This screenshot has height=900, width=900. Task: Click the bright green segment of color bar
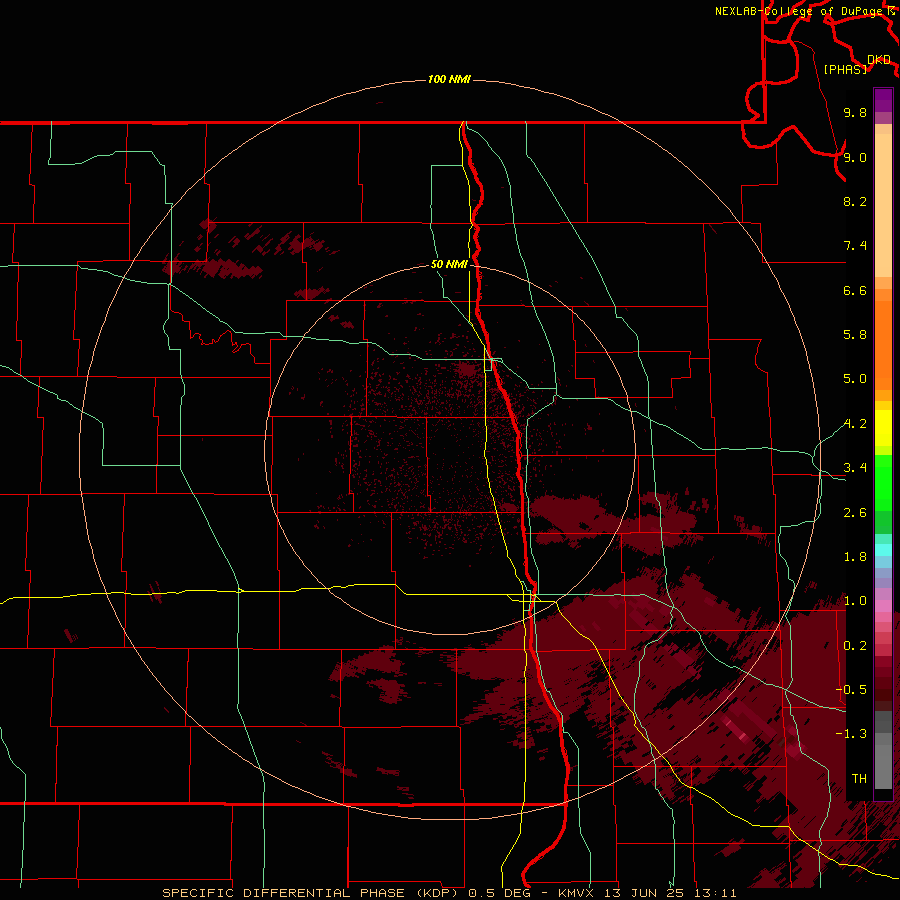[883, 482]
